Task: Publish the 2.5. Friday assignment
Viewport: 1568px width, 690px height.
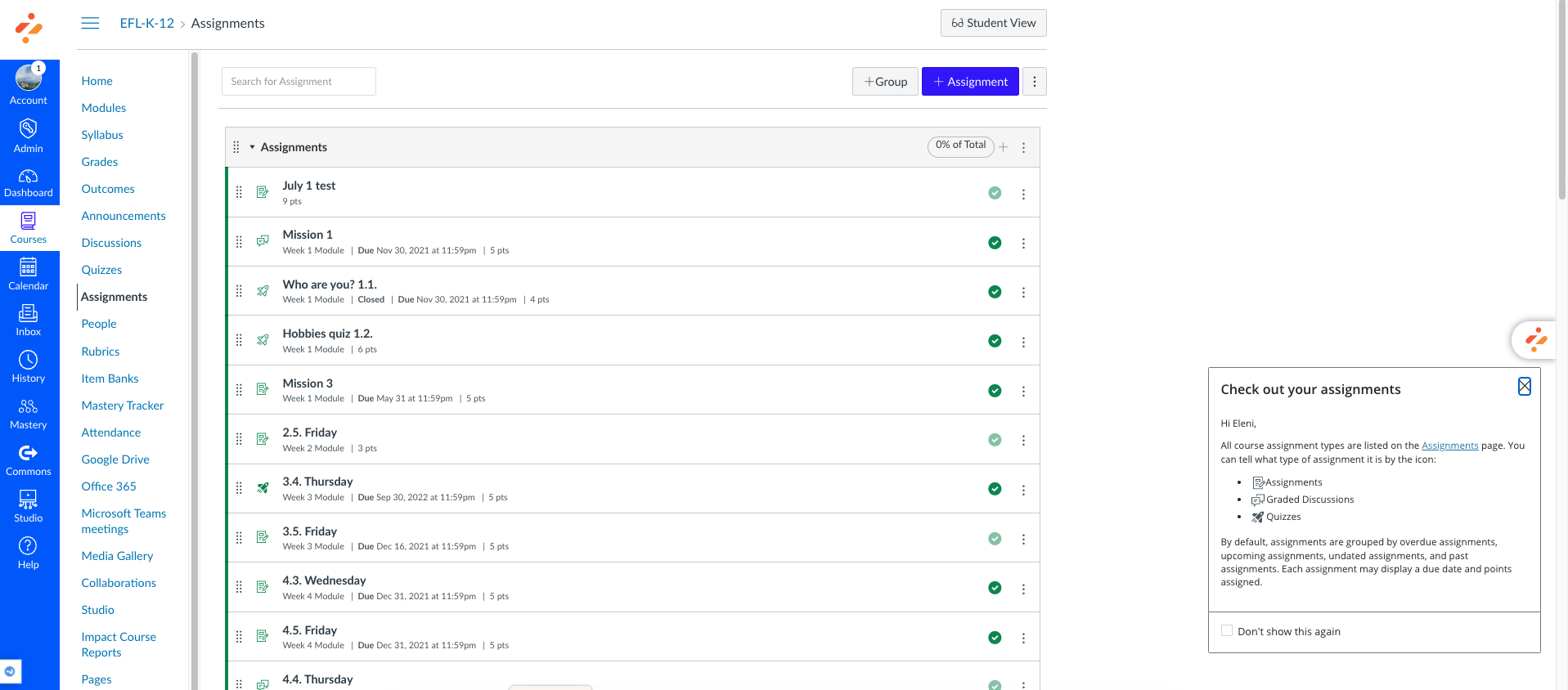Action: 995,440
